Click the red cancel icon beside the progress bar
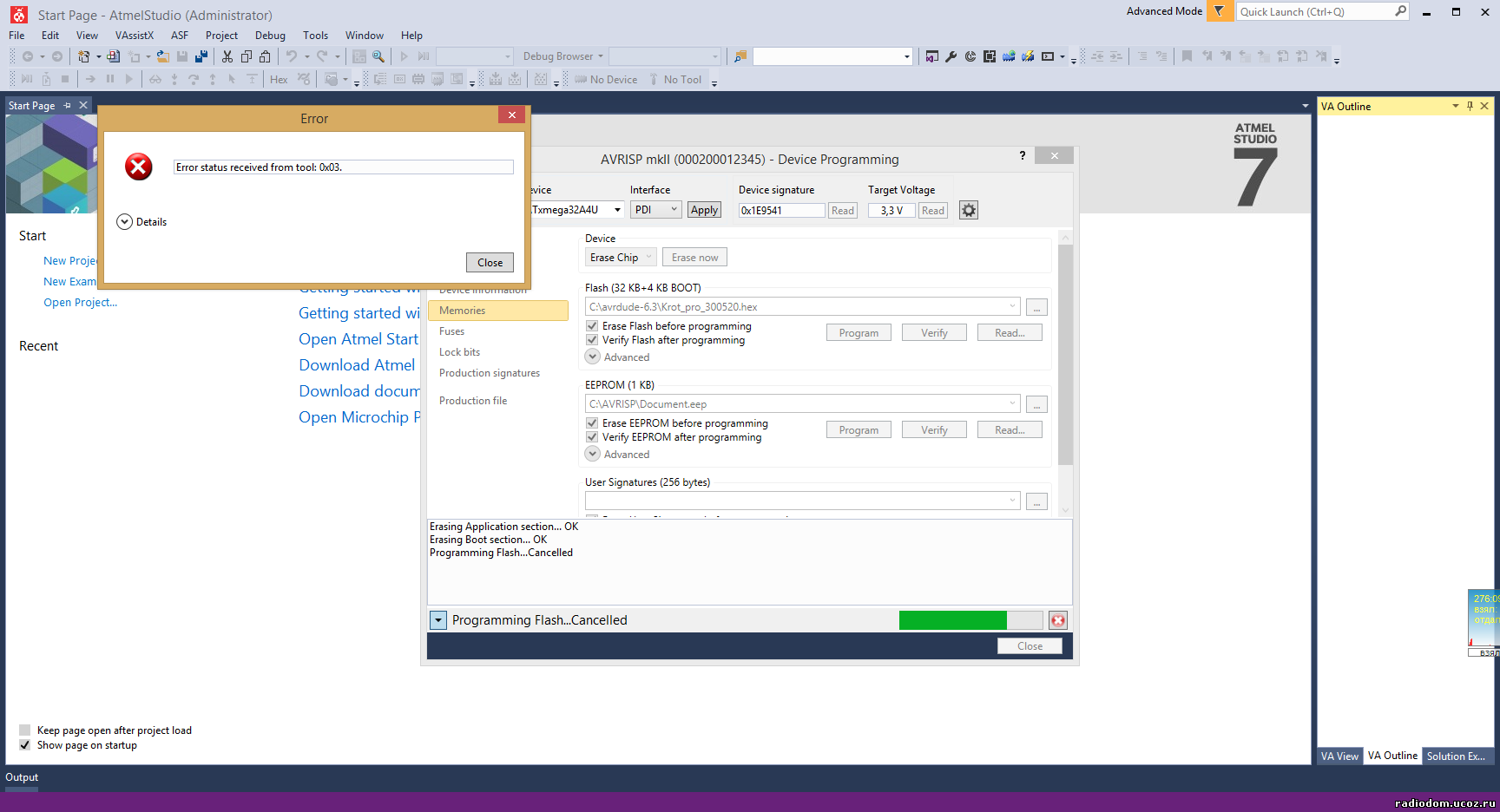1500x812 pixels. click(x=1058, y=620)
